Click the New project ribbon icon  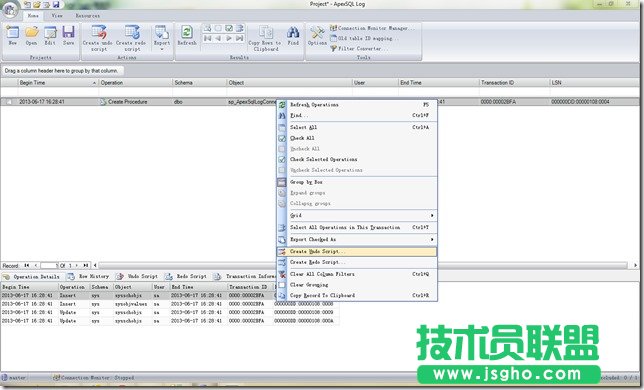pos(13,35)
